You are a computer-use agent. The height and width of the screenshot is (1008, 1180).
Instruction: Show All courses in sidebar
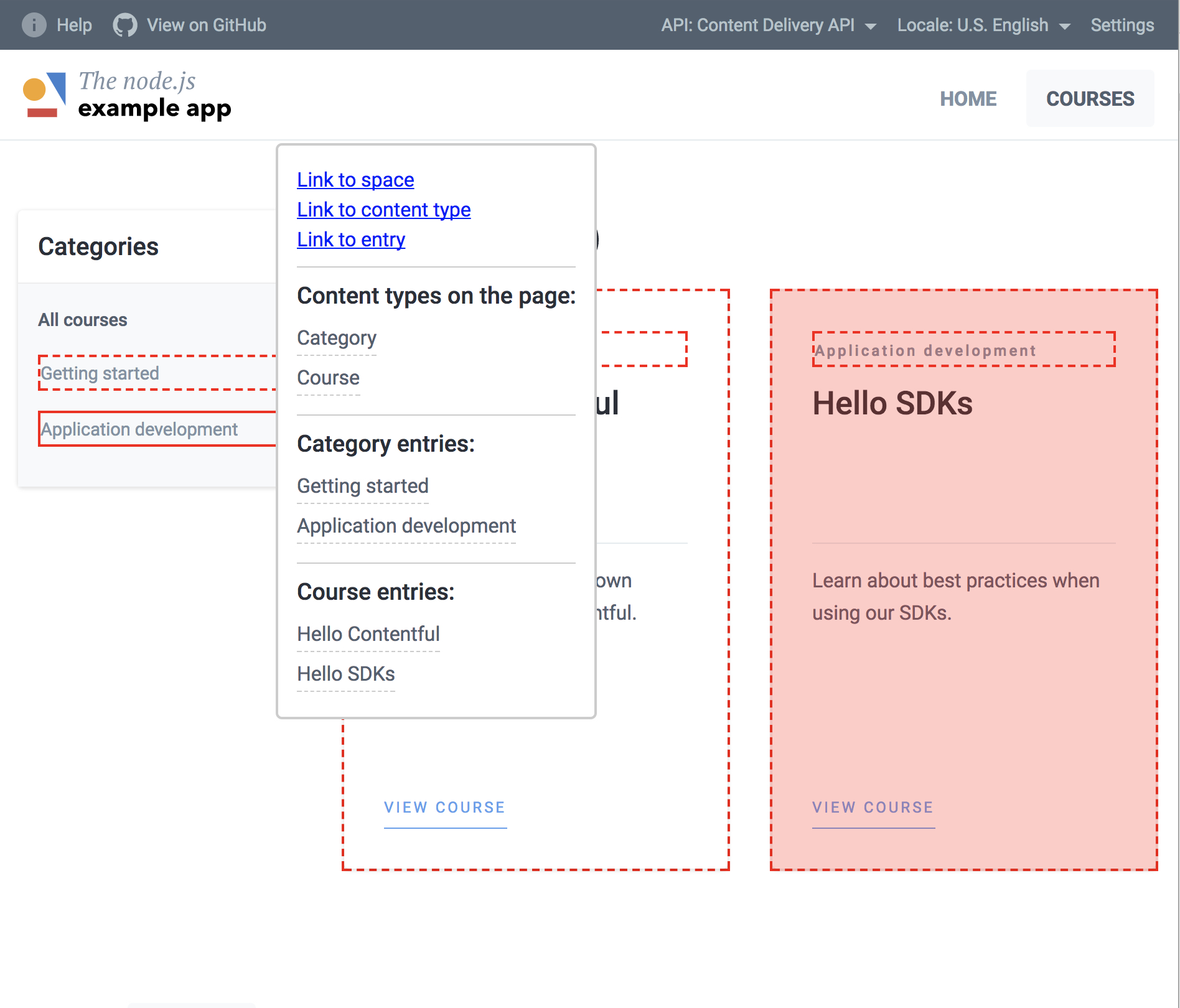tap(83, 320)
